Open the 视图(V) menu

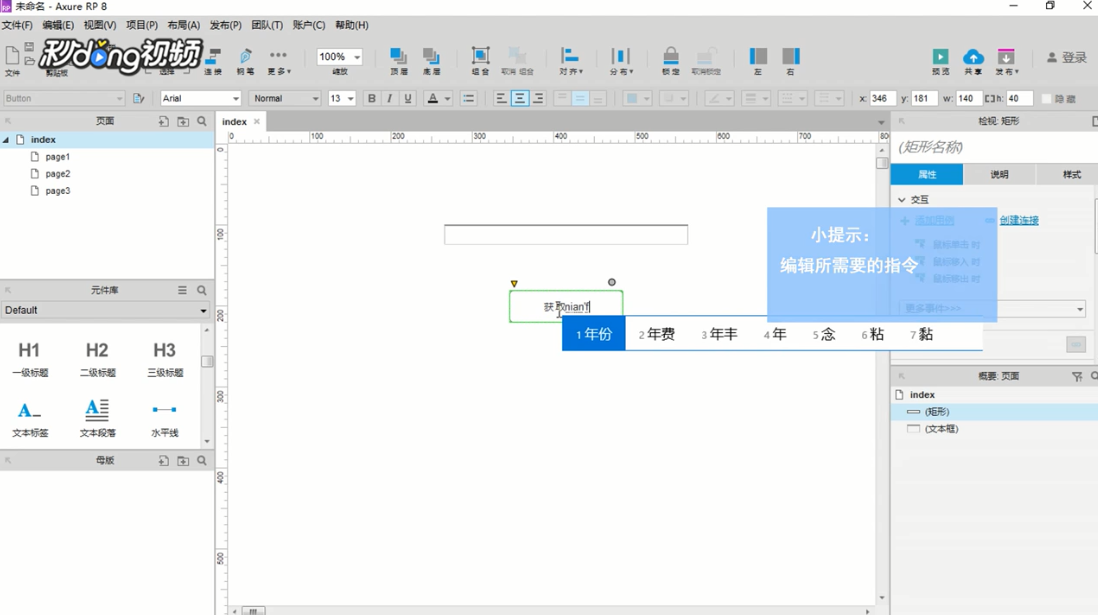99,25
